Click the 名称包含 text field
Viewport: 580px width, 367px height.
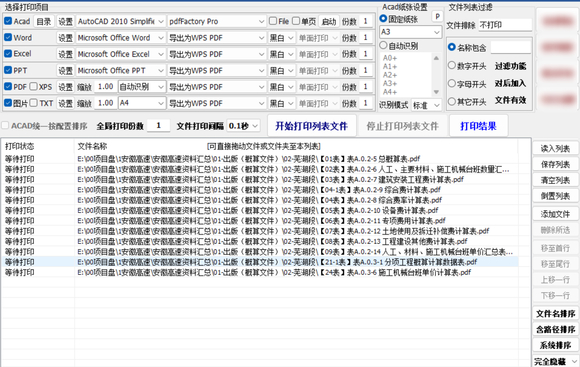pos(510,47)
